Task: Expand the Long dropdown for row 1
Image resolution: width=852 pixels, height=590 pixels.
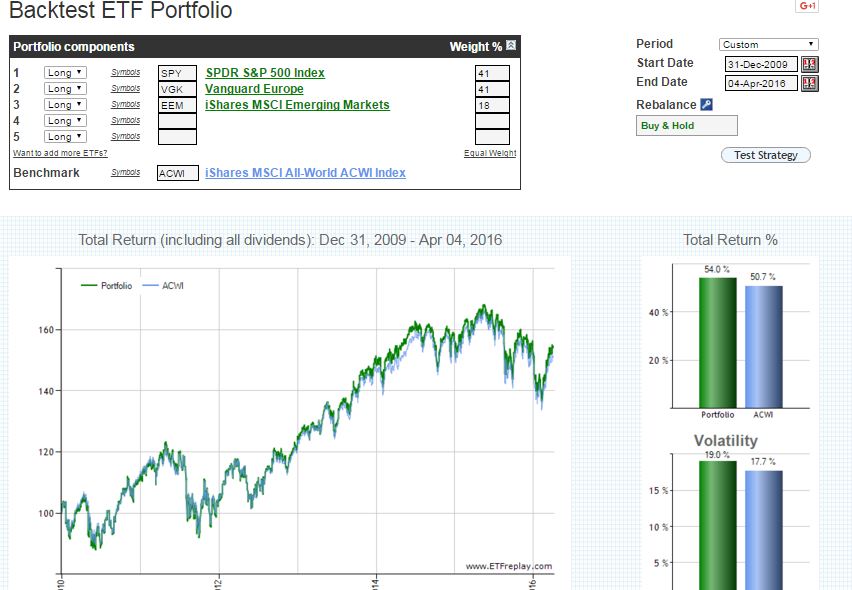Action: [x=65, y=73]
